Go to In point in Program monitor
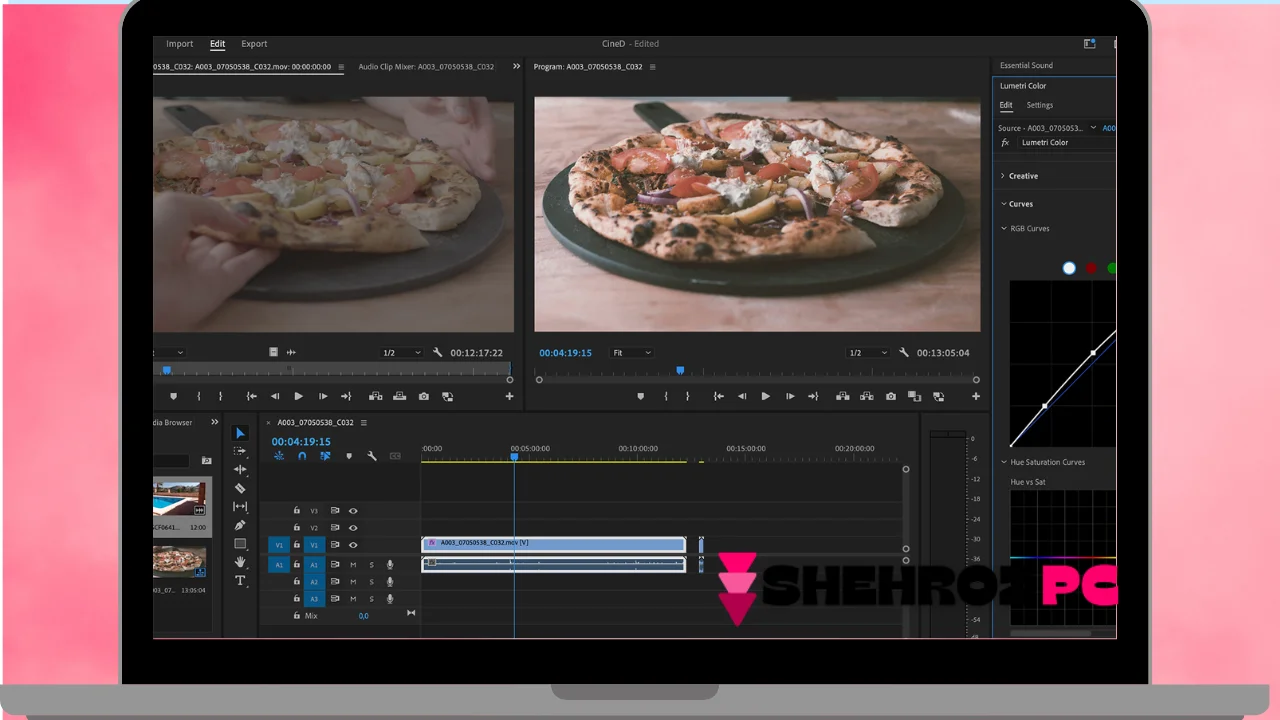The image size is (1280, 720). (x=718, y=397)
